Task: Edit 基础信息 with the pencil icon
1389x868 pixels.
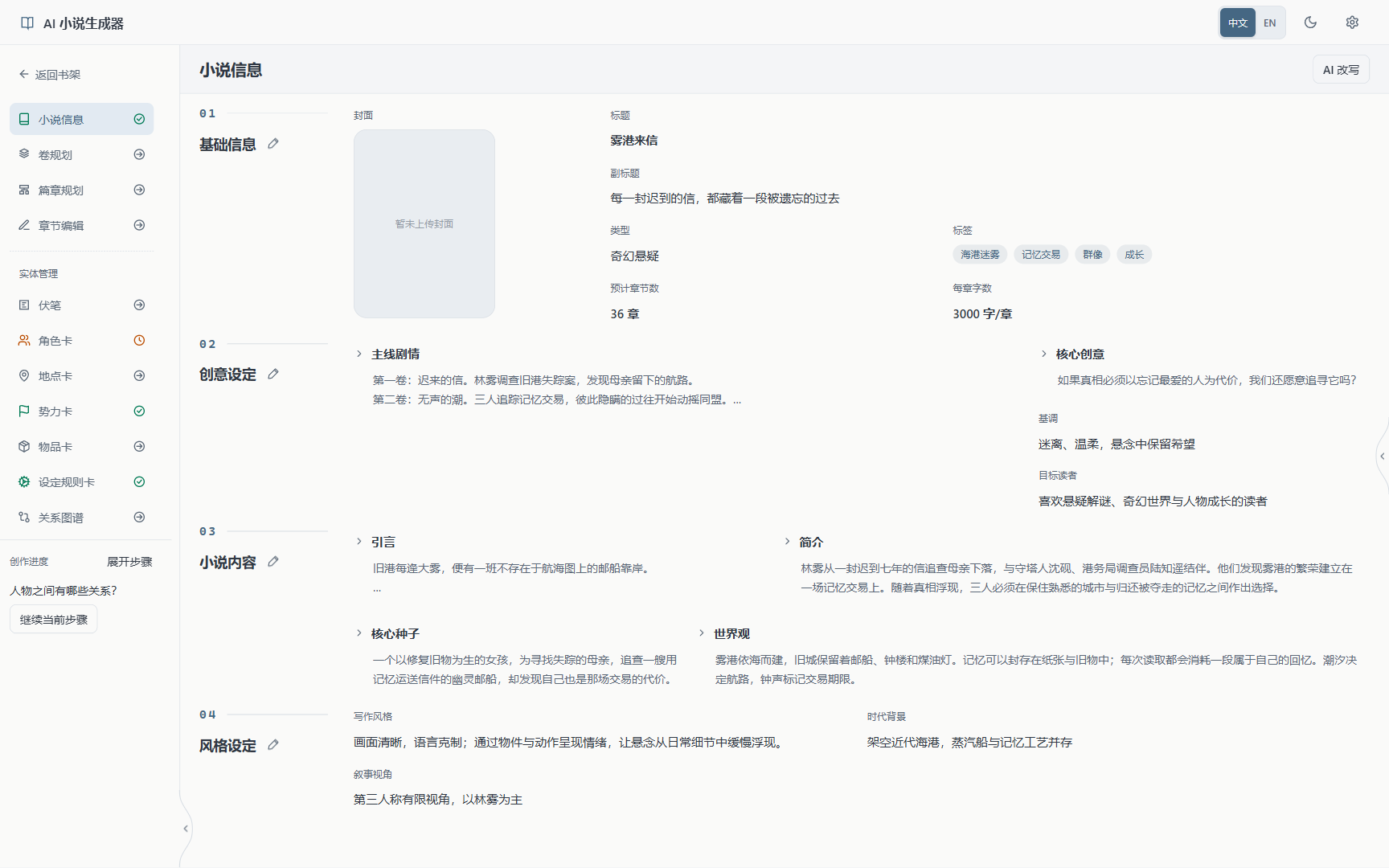Action: 273,144
